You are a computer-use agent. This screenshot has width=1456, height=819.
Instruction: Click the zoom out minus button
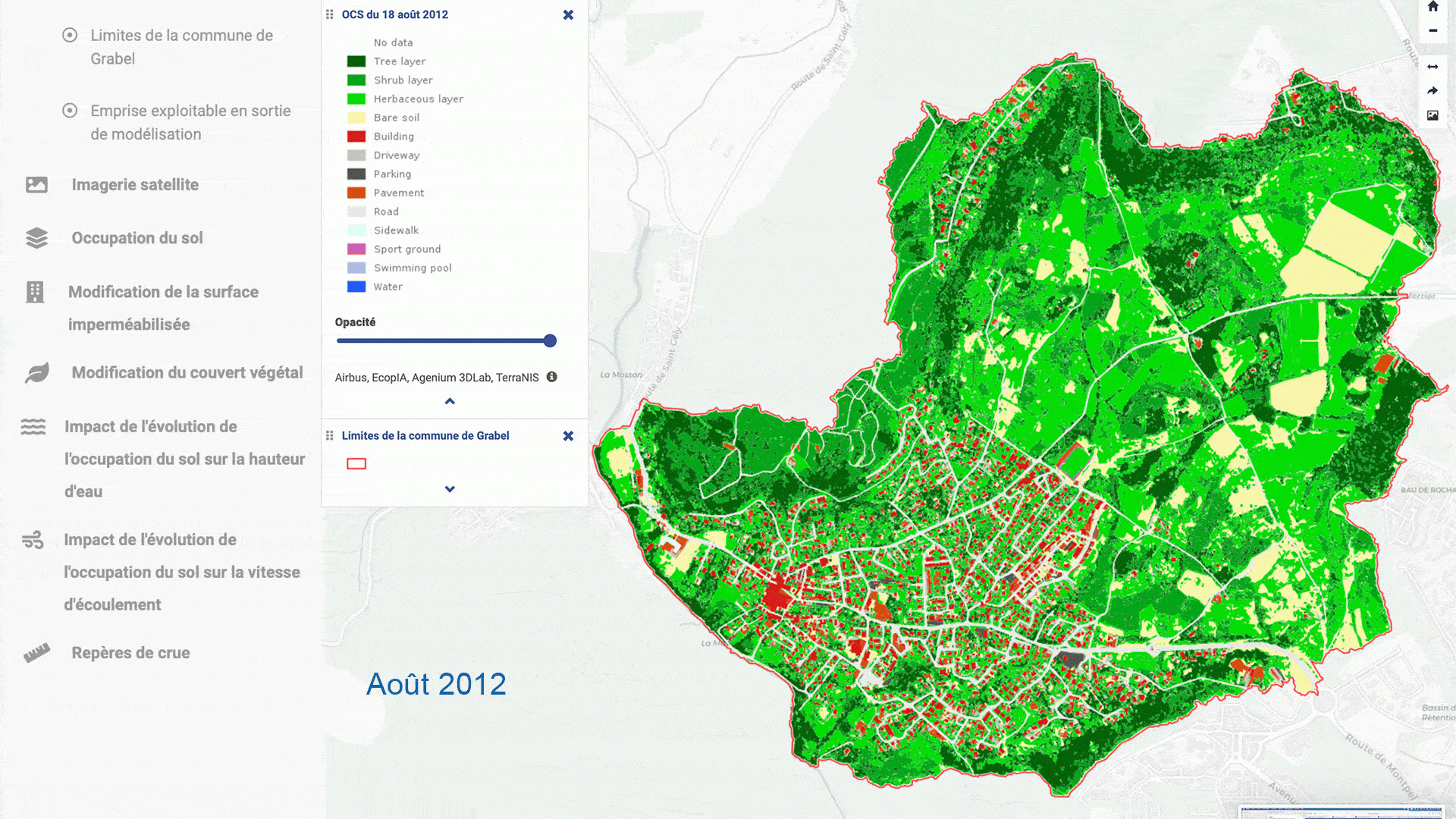pyautogui.click(x=1433, y=30)
